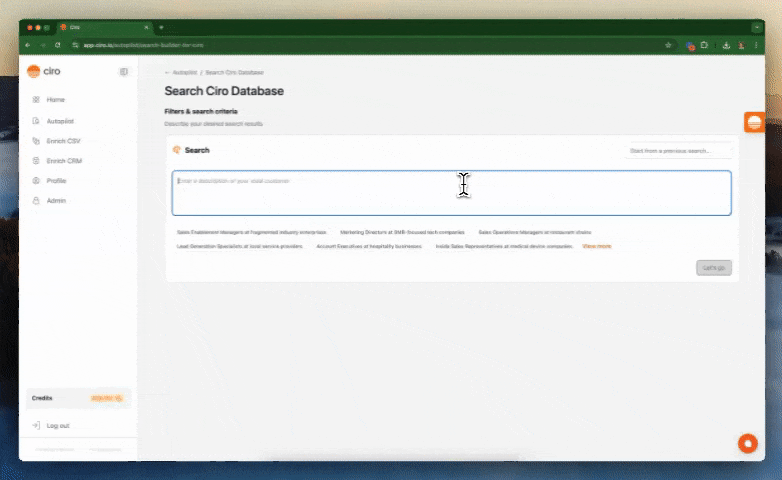Bookmark this page with the star icon
The image size is (782, 480).
(668, 45)
